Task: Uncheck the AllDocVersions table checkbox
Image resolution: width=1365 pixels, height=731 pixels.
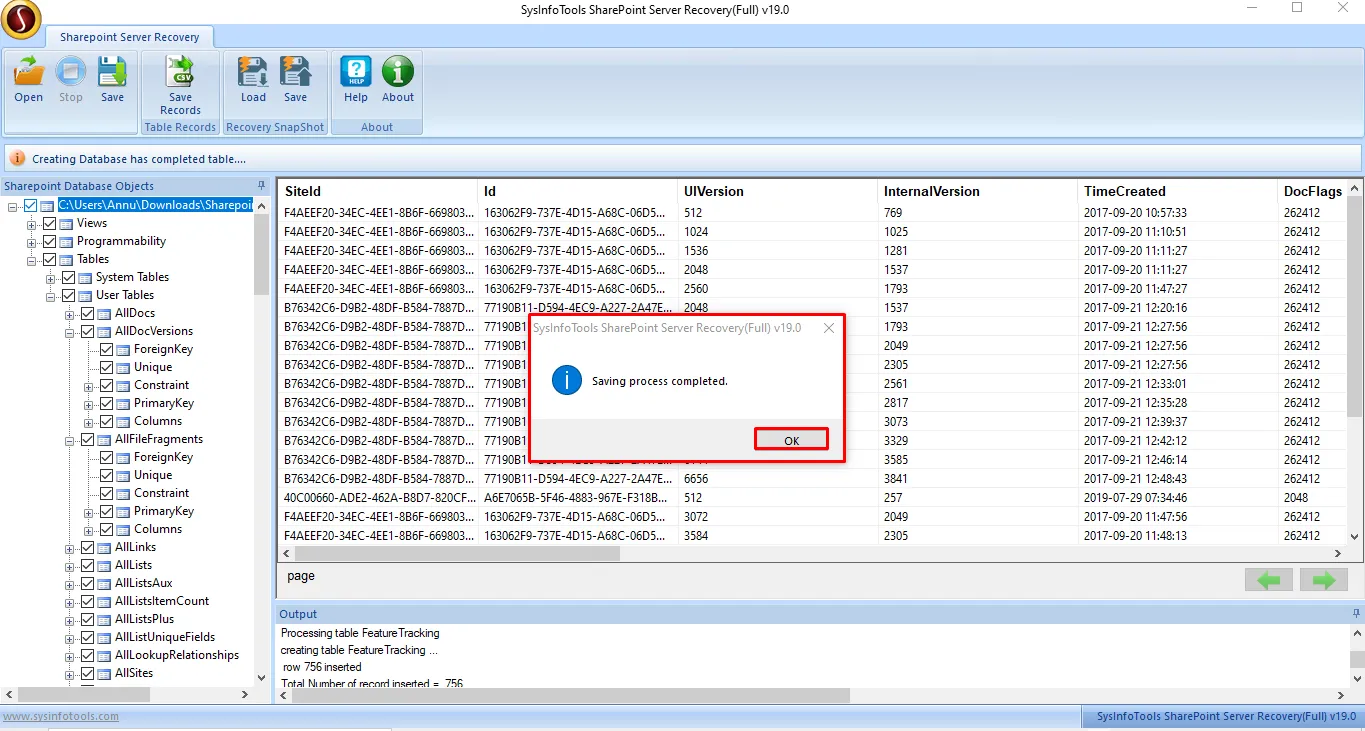Action: [87, 331]
